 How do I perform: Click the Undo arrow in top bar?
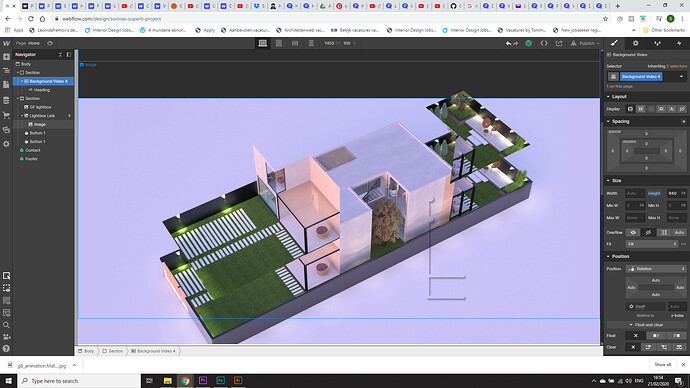point(508,43)
